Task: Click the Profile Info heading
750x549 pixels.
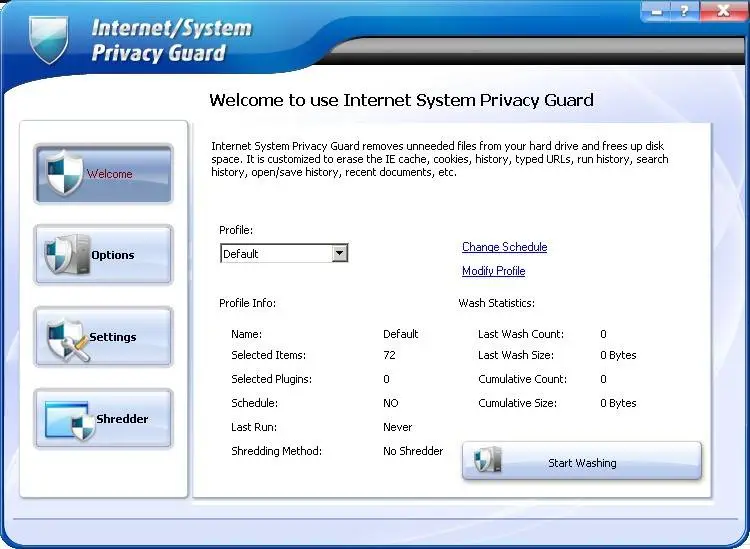Action: [x=247, y=303]
